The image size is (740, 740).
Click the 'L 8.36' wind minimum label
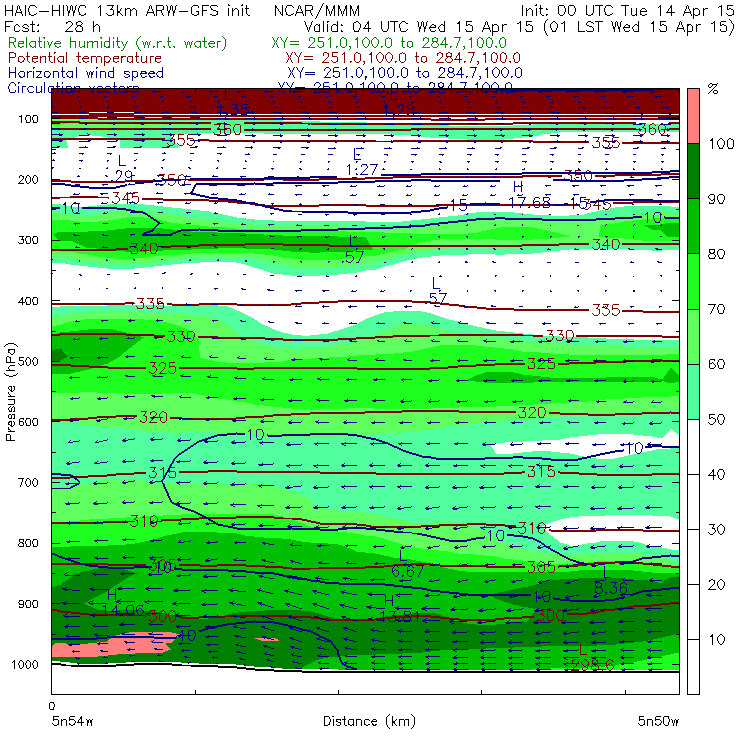611,580
